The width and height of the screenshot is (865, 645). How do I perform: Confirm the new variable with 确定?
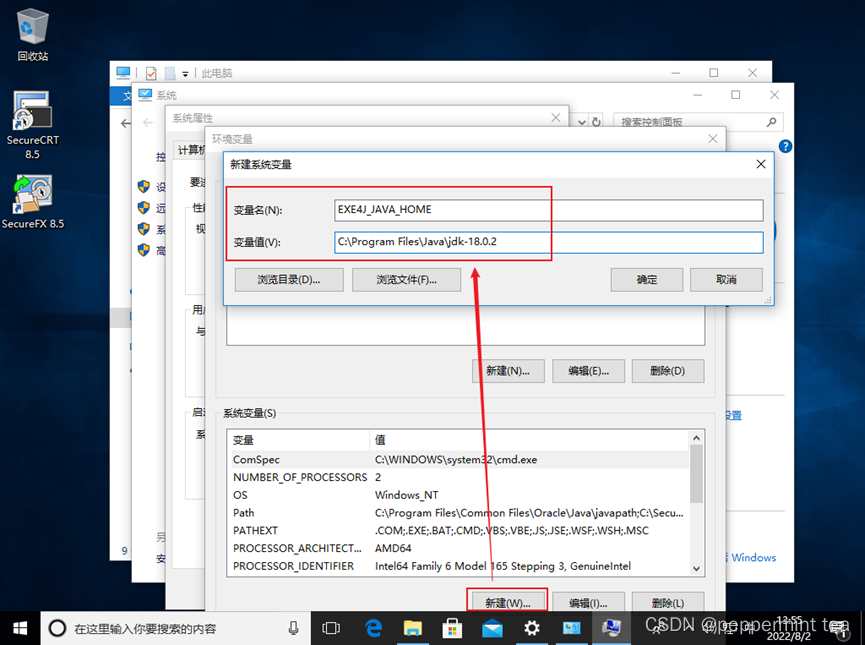click(x=646, y=279)
